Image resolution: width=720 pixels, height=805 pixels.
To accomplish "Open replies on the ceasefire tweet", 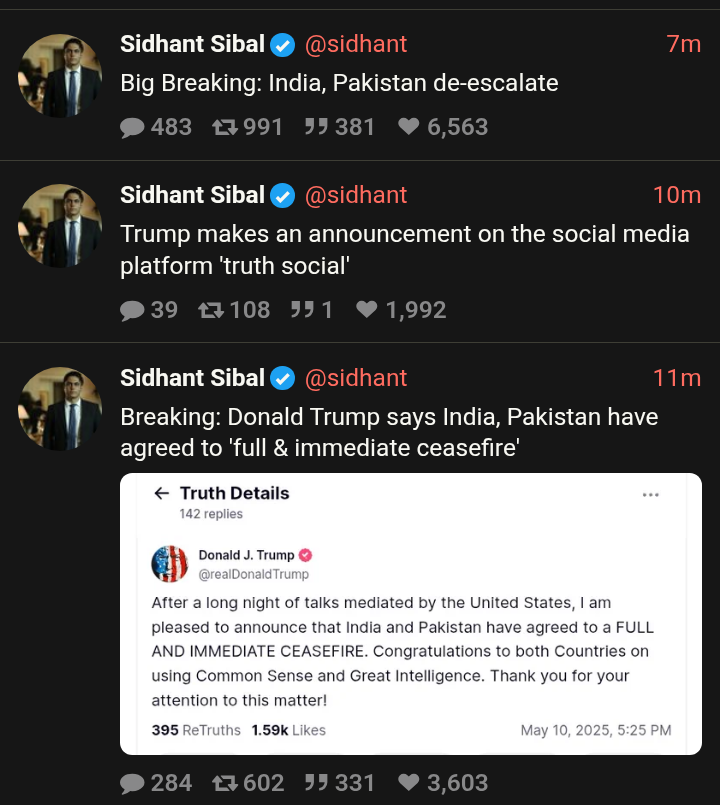I will 156,783.
